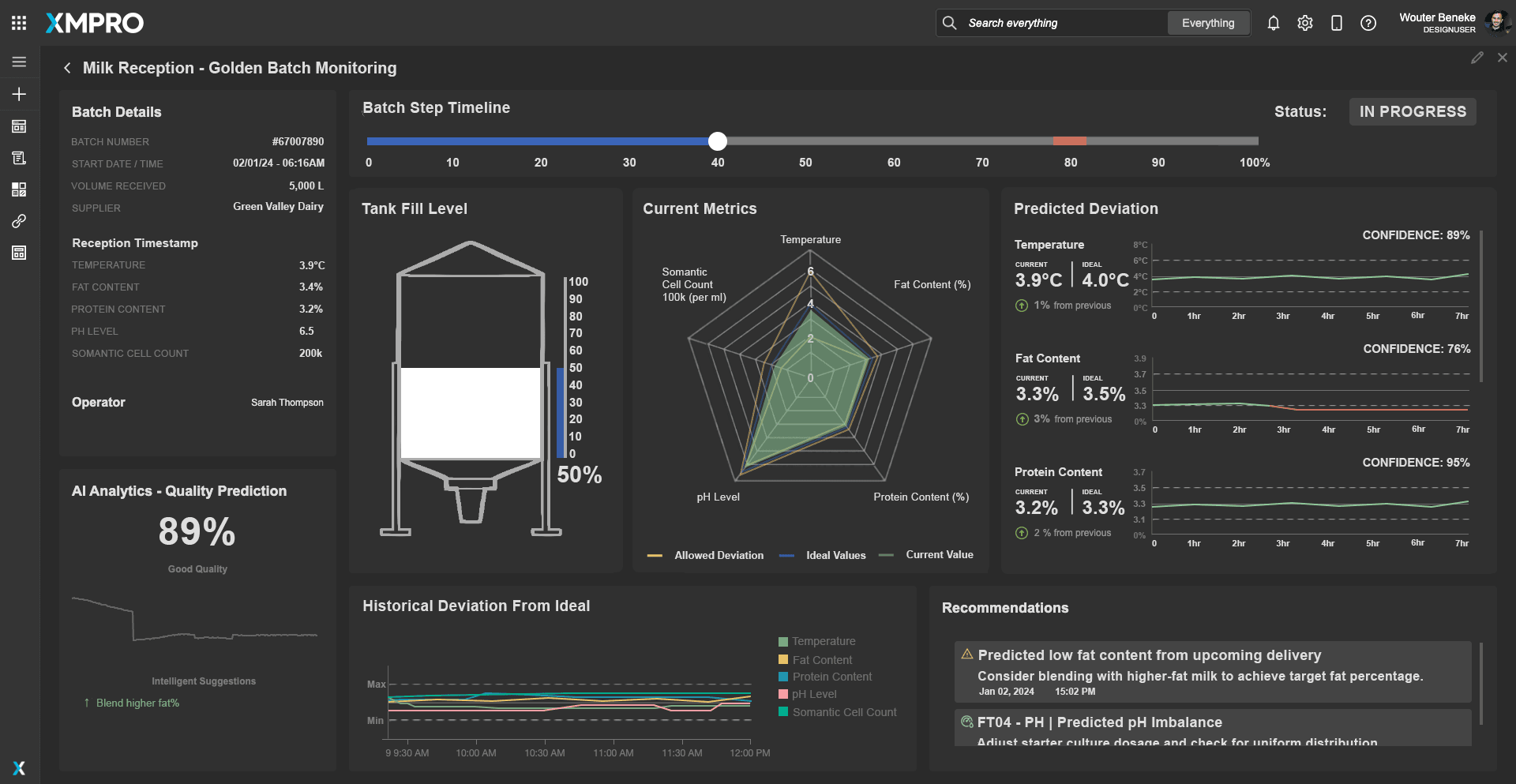Click the Batch Step Timeline slider handle
This screenshot has width=1516, height=784.
pos(717,141)
